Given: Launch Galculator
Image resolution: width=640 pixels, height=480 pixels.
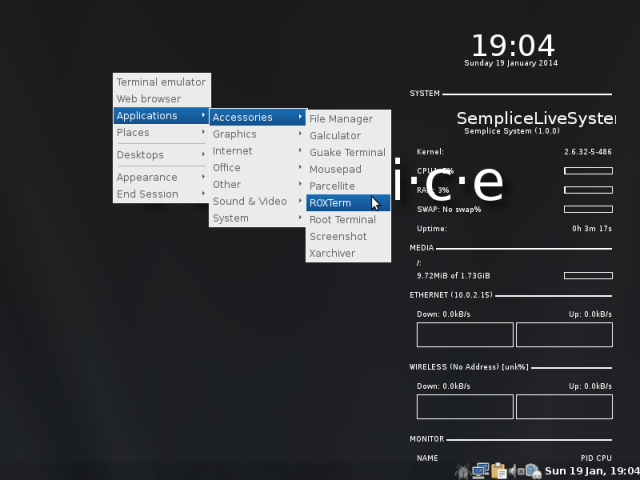Looking at the screenshot, I should (348, 136).
